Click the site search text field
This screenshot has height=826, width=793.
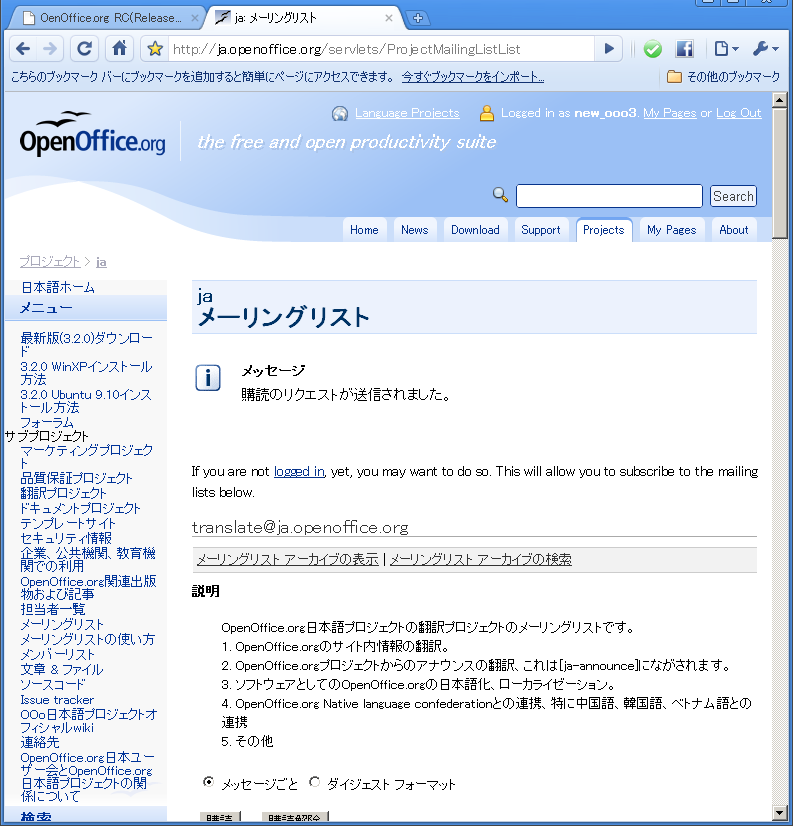(x=609, y=196)
